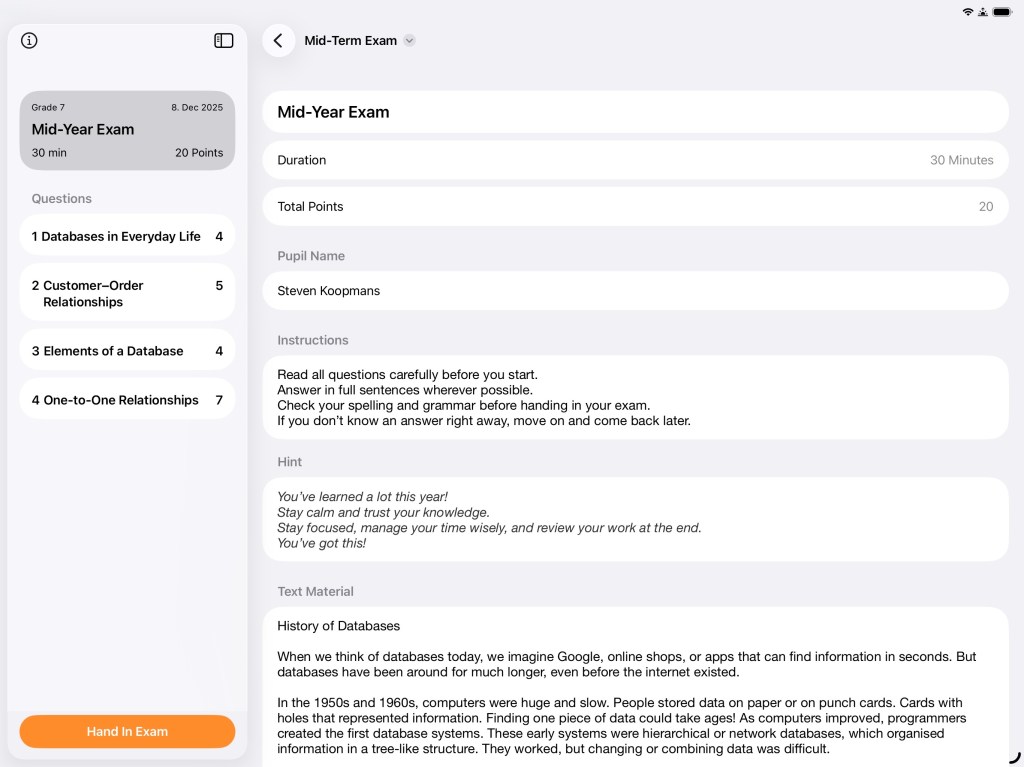
Task: Toggle the sidebar panel icon
Action: point(224,41)
